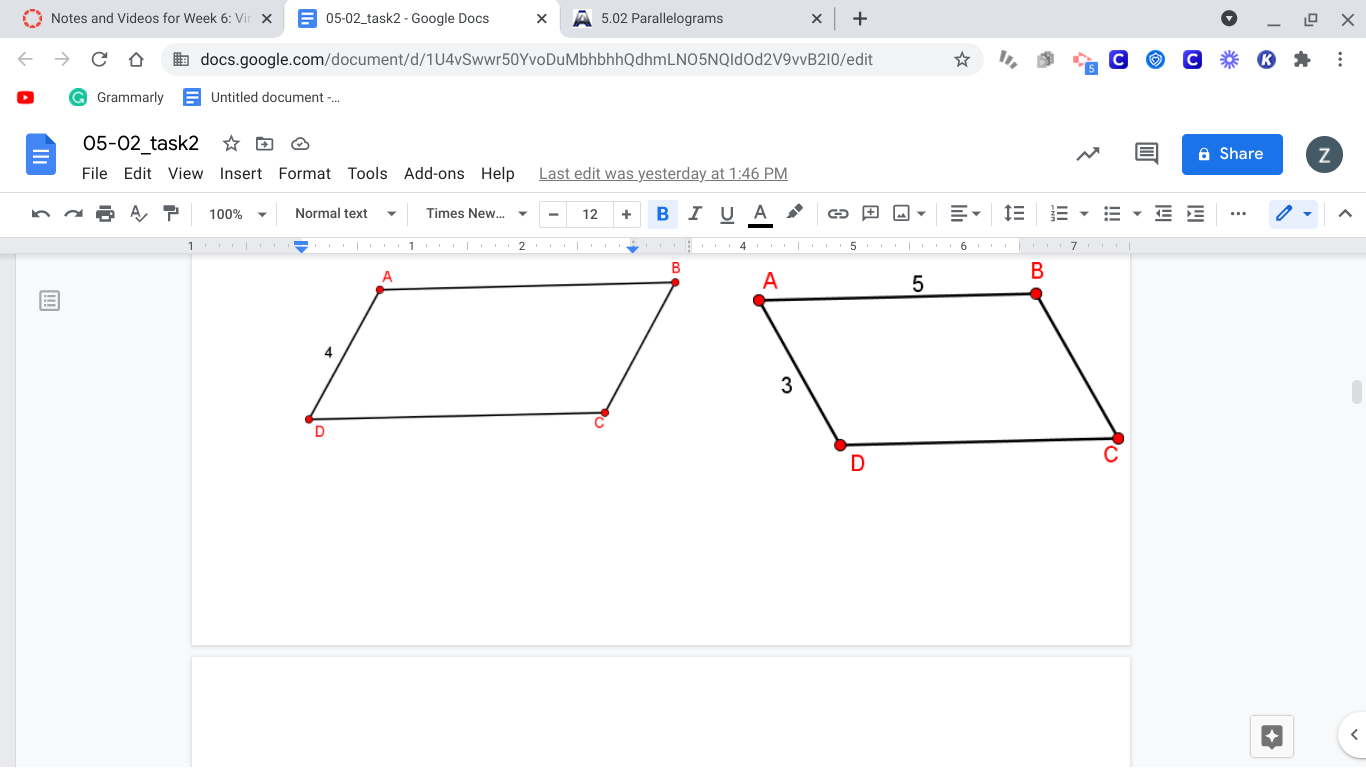
Task: Decrease indent of paragraph
Action: pos(1163,213)
